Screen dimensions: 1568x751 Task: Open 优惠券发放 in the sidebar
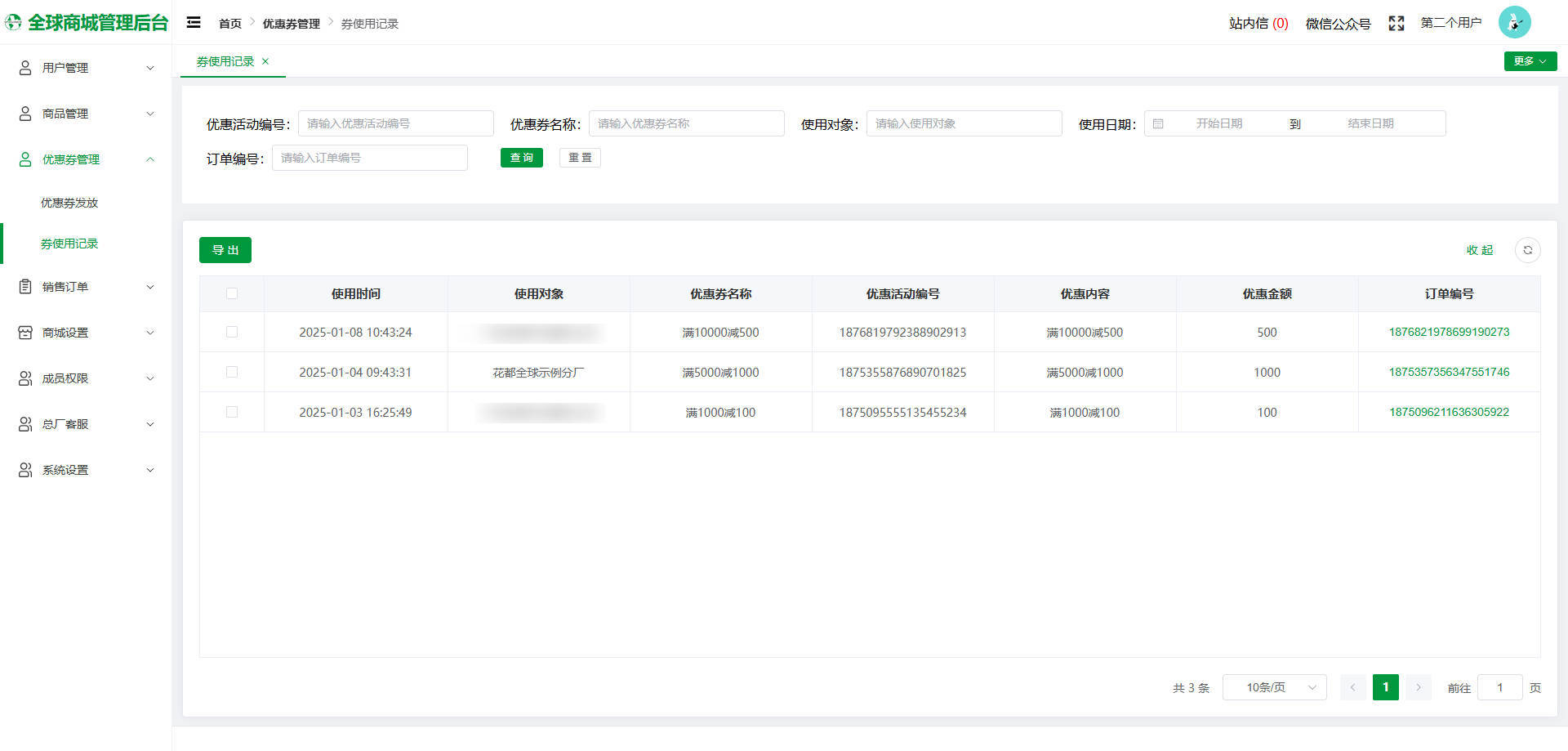tap(69, 203)
